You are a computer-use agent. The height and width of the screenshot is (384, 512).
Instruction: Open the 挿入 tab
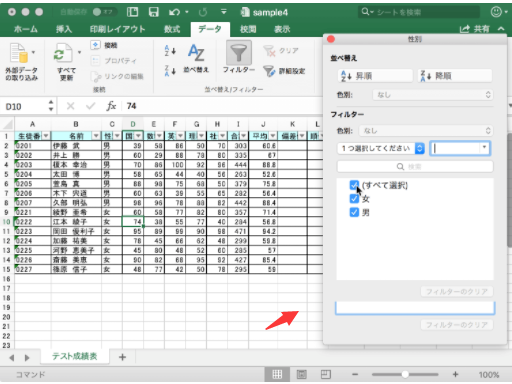tap(64, 29)
